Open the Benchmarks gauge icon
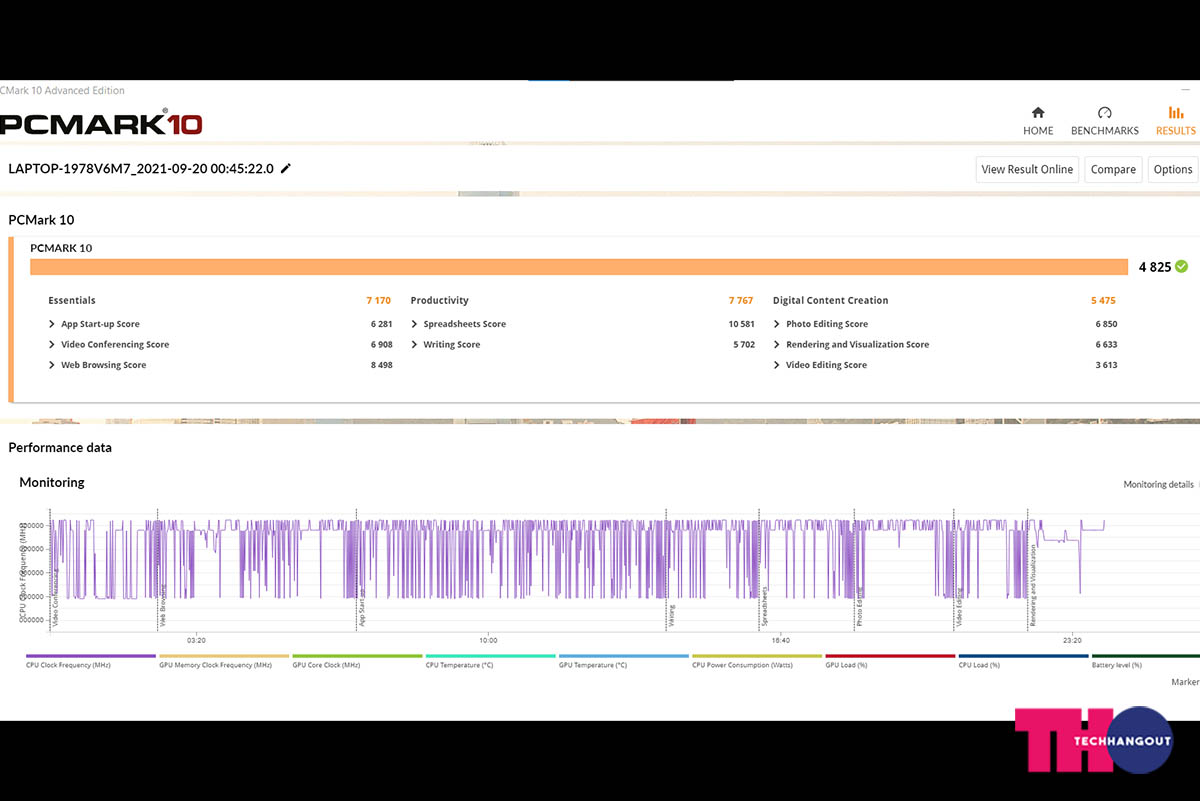 1104,113
